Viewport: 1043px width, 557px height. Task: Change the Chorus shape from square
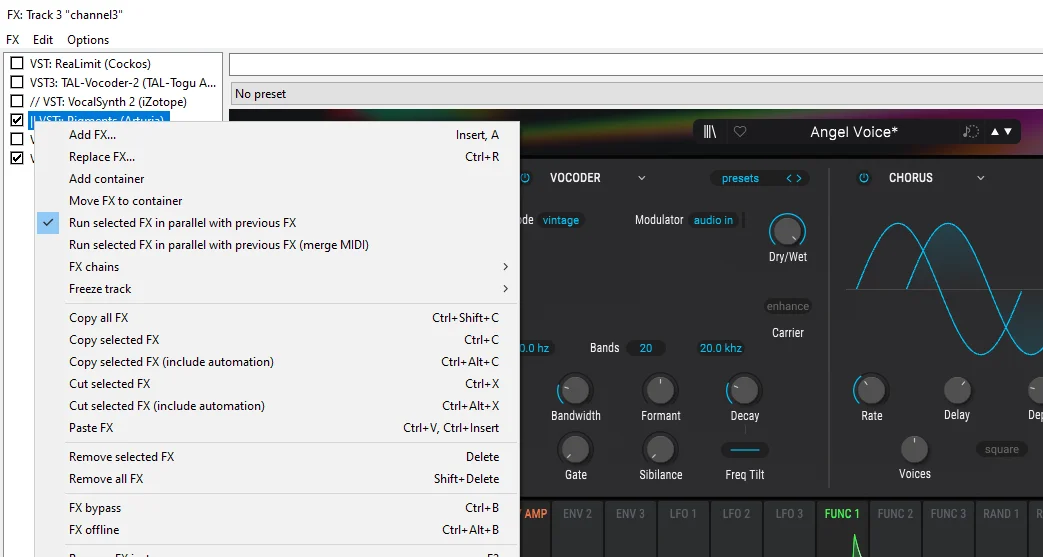tap(1002, 449)
